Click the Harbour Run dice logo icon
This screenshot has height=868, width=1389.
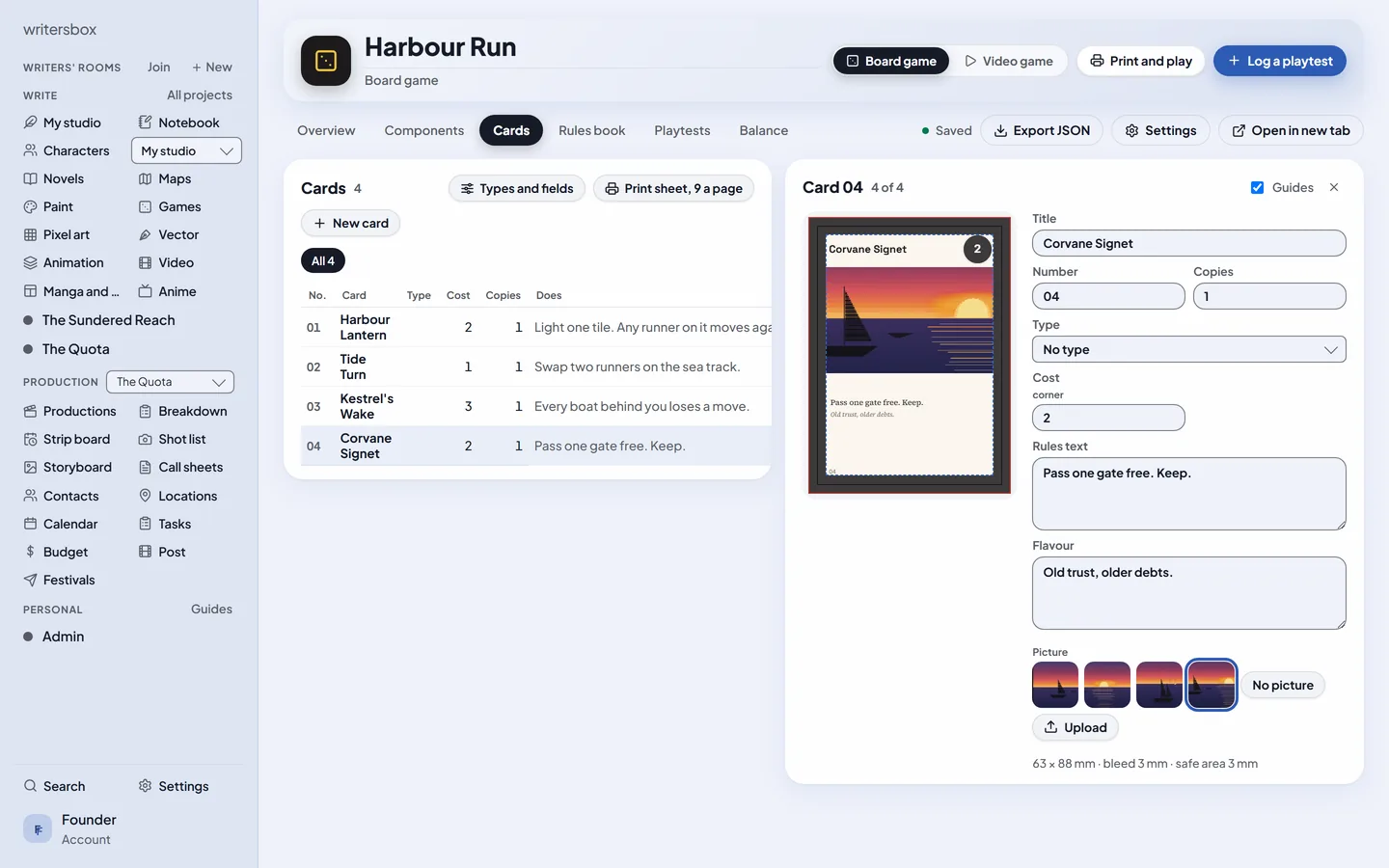tap(326, 61)
